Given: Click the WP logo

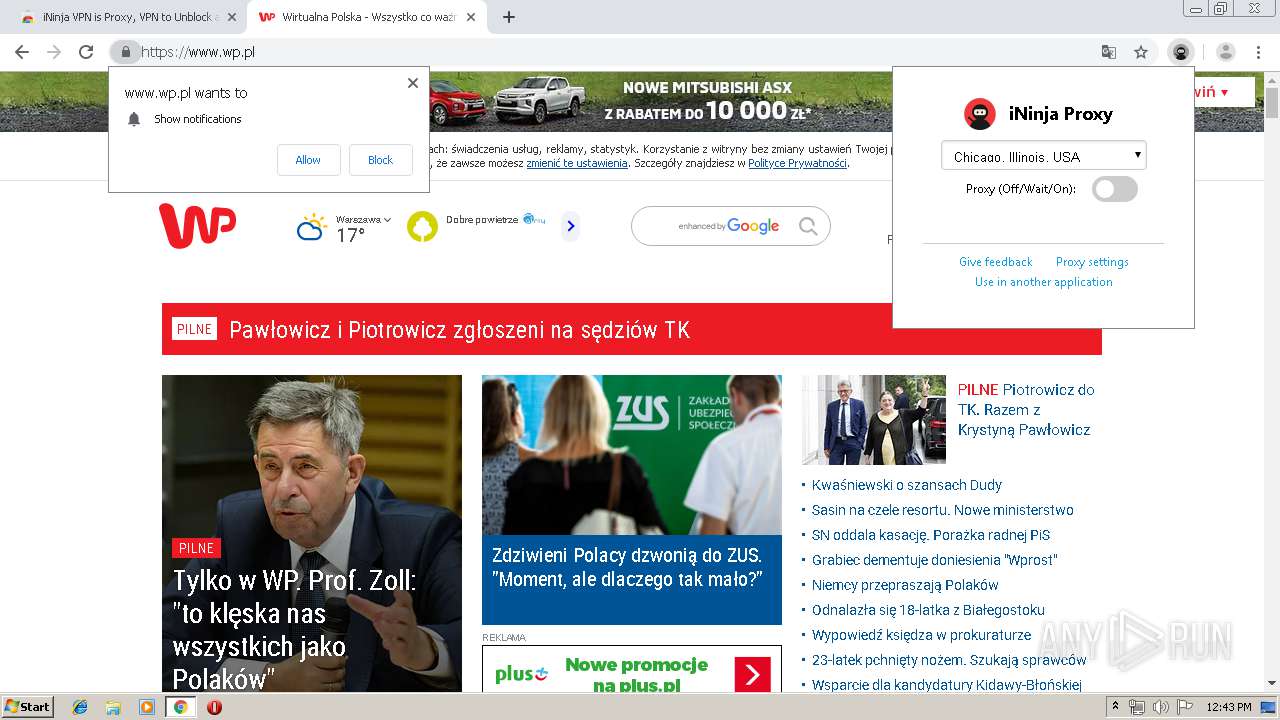Looking at the screenshot, I should click(x=197, y=226).
